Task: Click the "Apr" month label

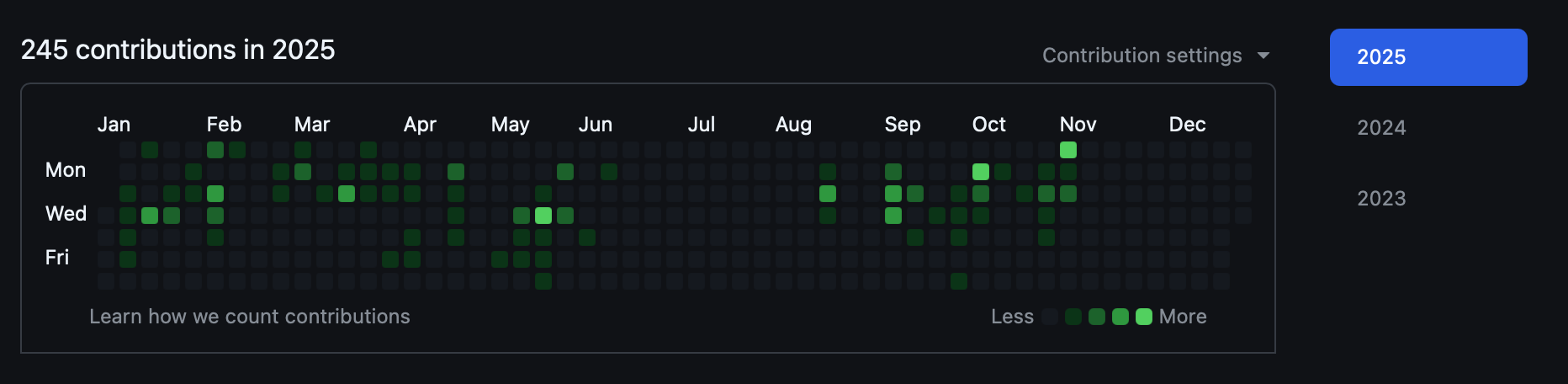Action: click(x=420, y=125)
